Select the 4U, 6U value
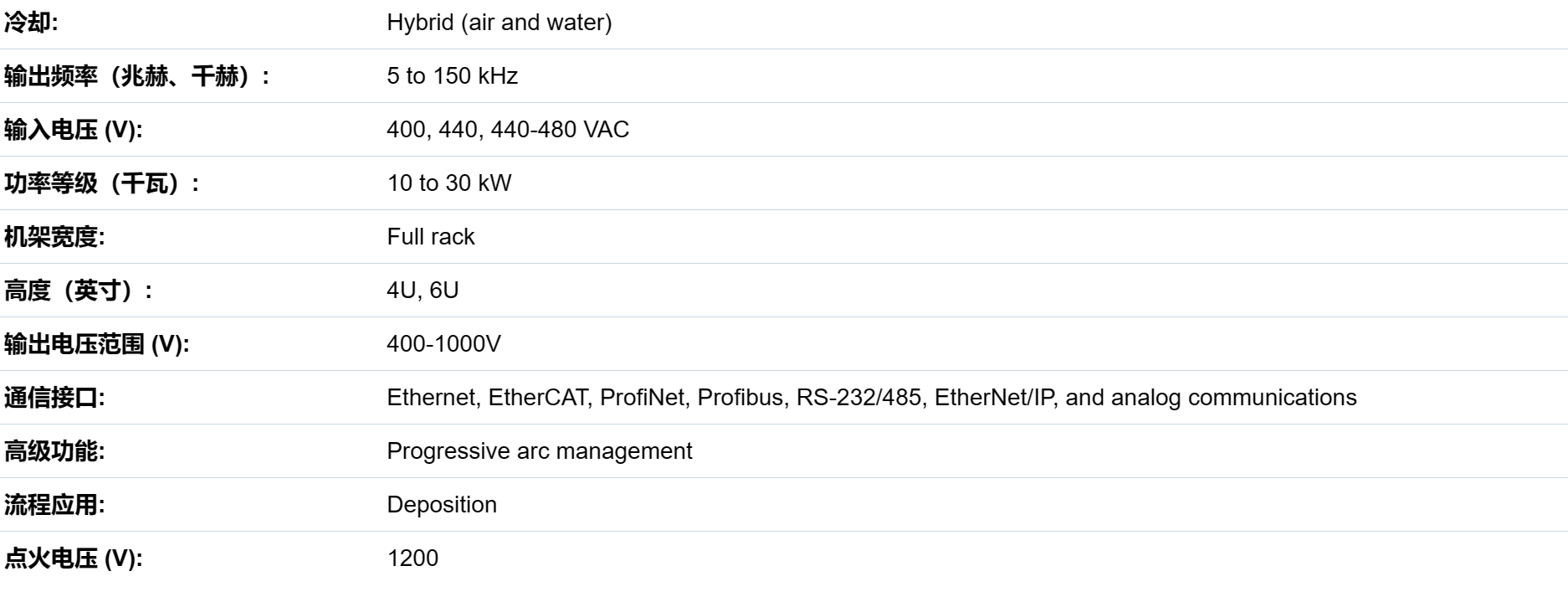Image resolution: width=1568 pixels, height=597 pixels. tap(423, 291)
